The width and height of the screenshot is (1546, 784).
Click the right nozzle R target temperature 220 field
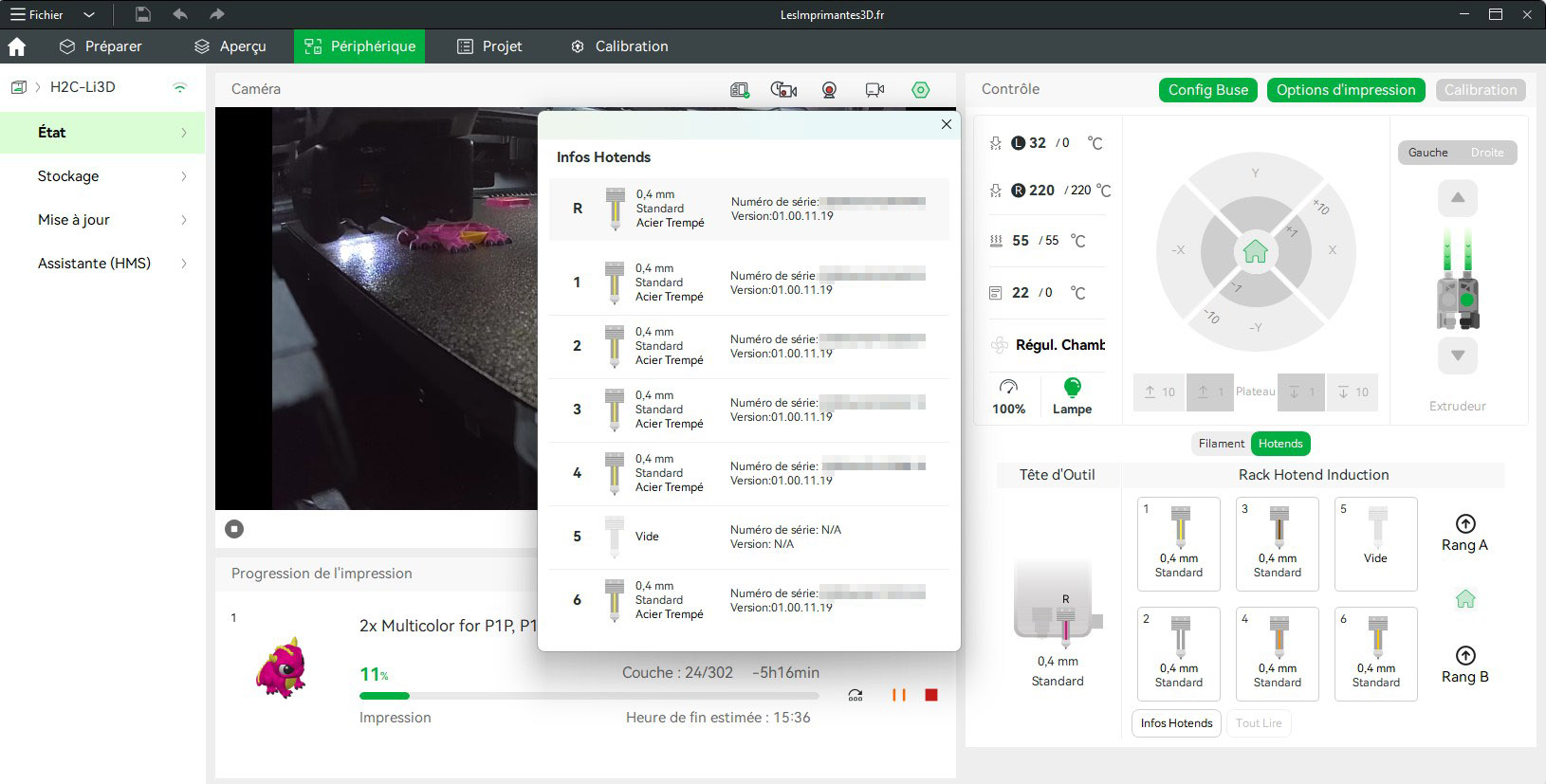(x=1080, y=191)
